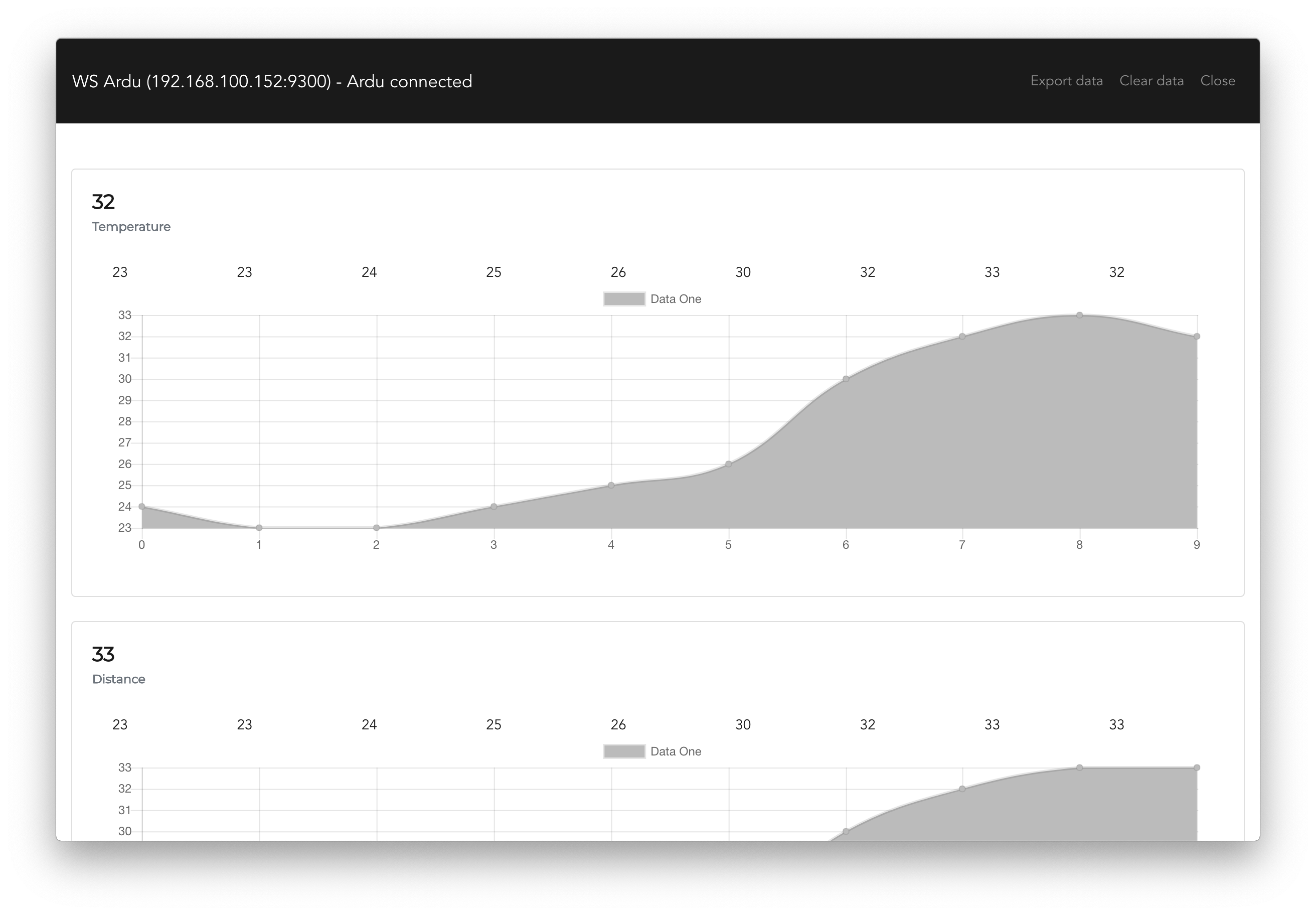Click Distance data point at x=8
The height and width of the screenshot is (915, 1316).
[1079, 768]
